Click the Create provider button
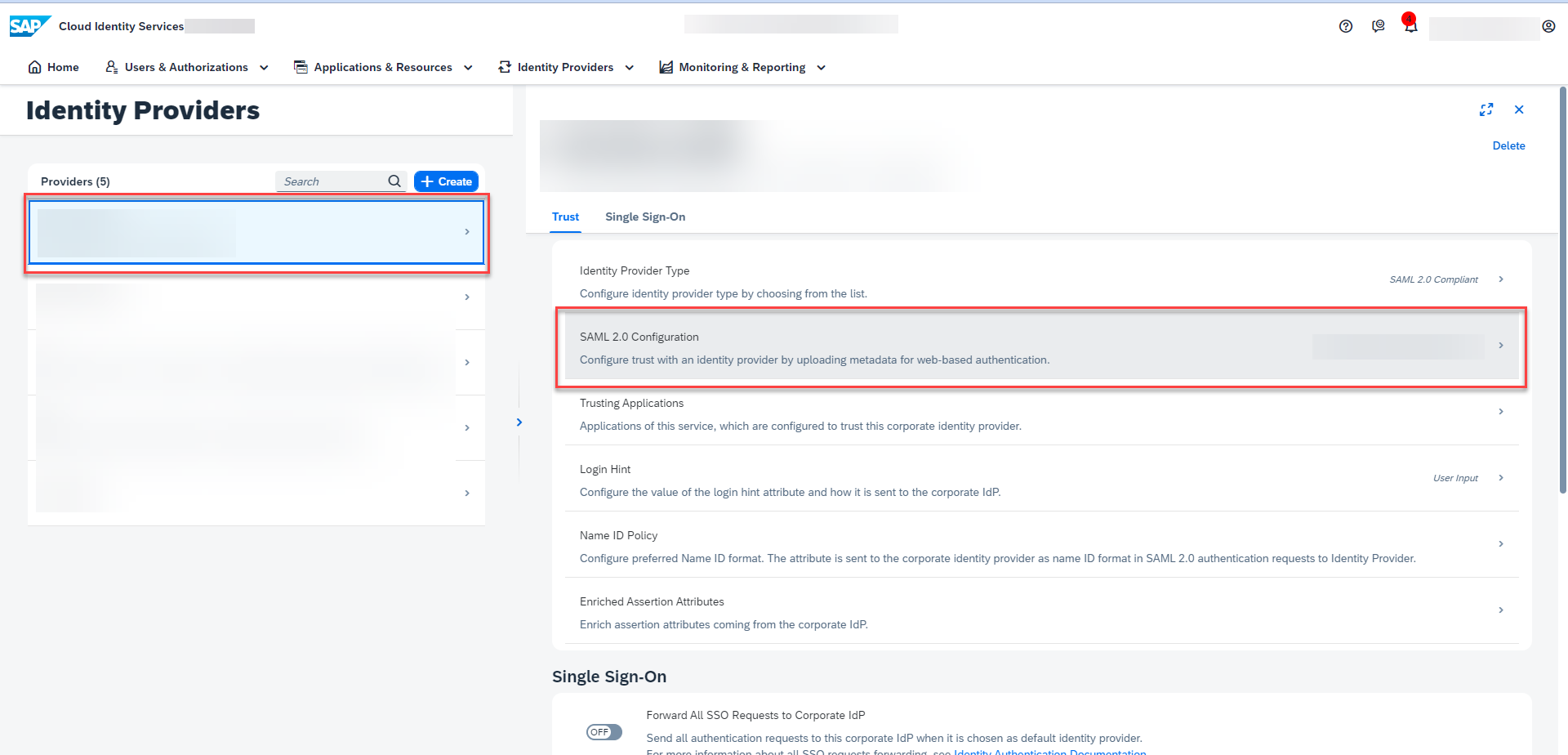 (446, 181)
